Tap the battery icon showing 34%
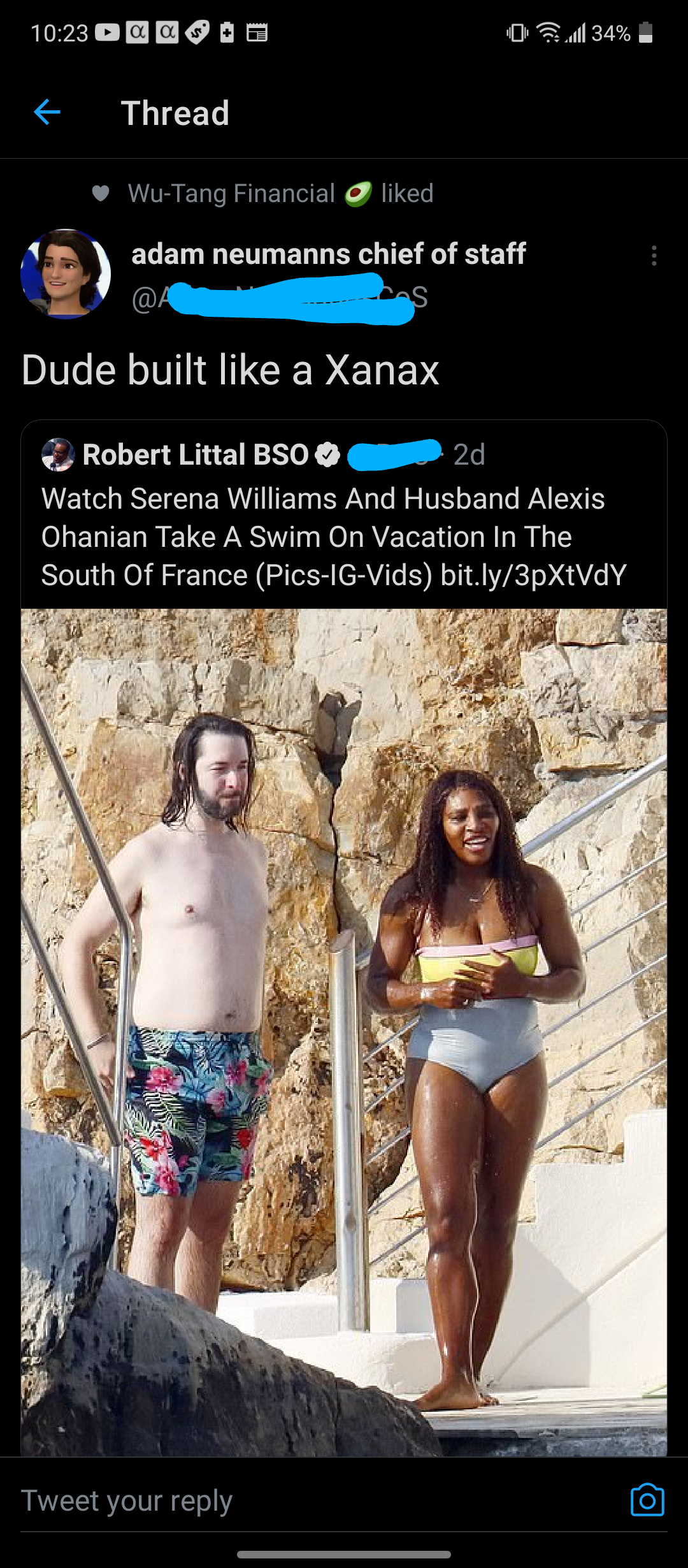 pos(646,33)
